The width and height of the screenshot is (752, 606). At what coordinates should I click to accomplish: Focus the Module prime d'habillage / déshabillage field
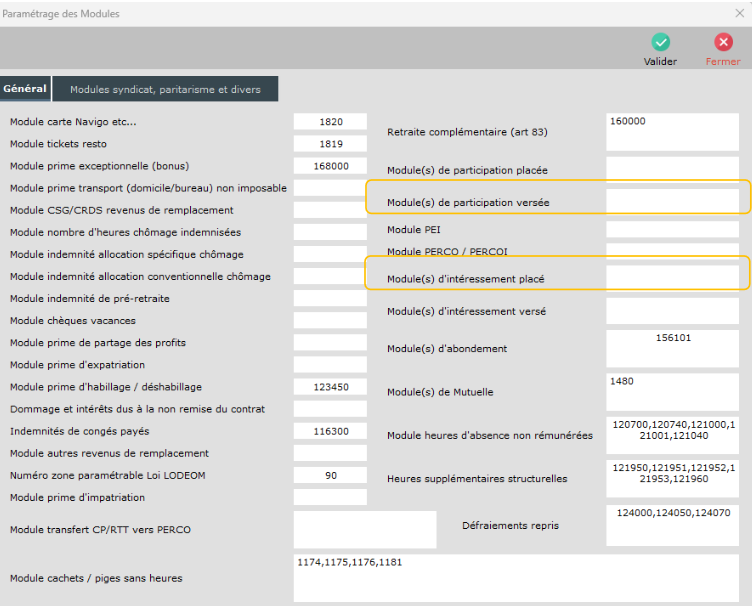tap(330, 387)
